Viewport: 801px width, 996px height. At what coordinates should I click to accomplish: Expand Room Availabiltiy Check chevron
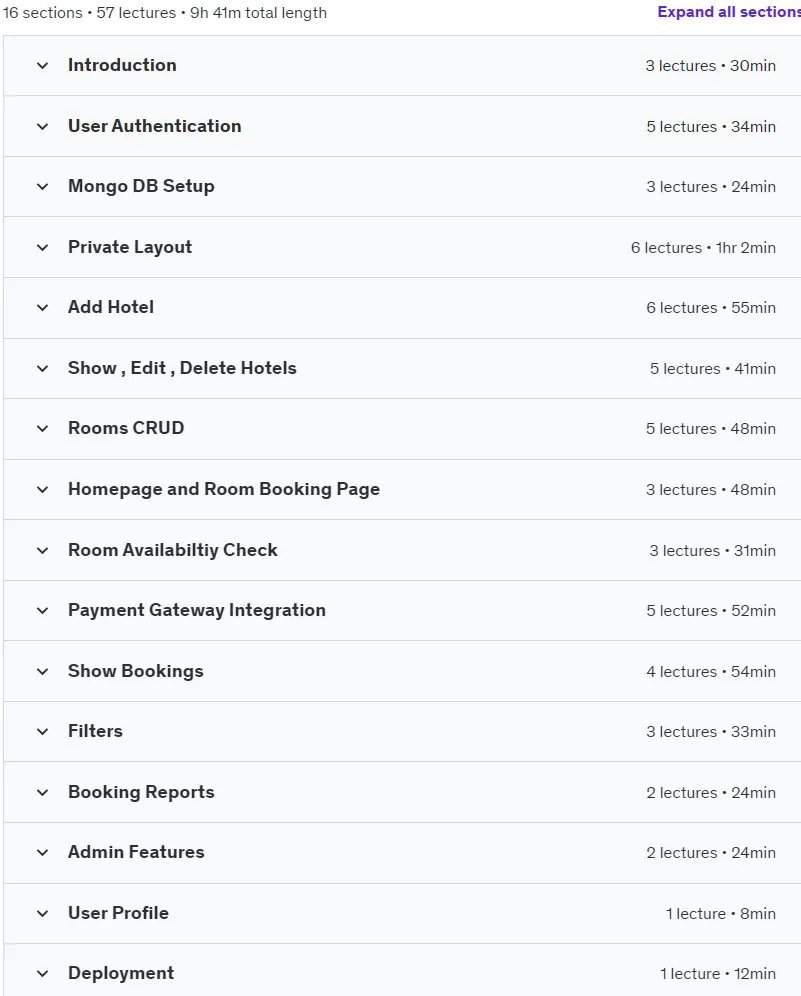click(43, 551)
